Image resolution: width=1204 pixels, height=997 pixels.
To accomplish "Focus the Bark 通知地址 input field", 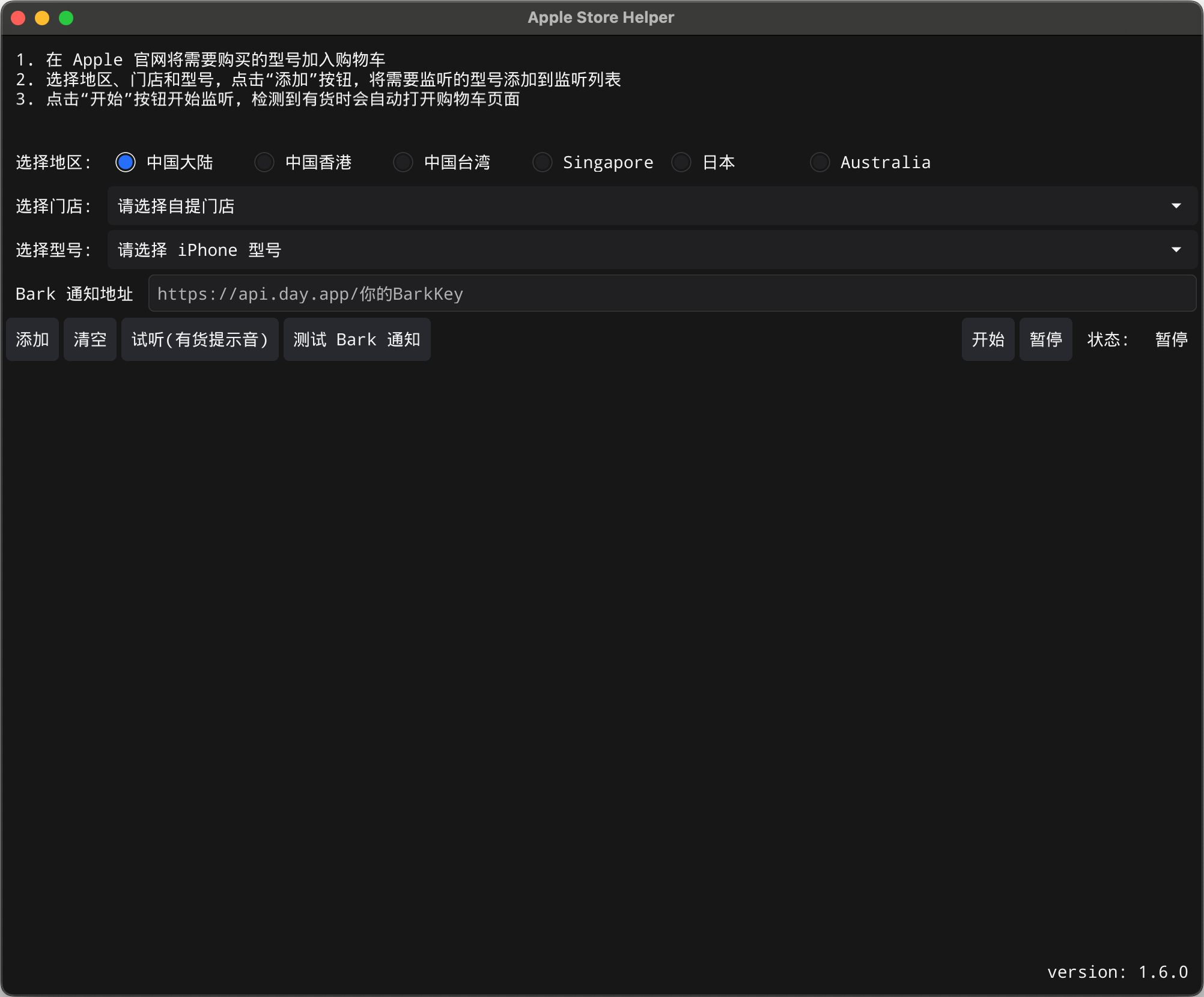I will coord(672,294).
